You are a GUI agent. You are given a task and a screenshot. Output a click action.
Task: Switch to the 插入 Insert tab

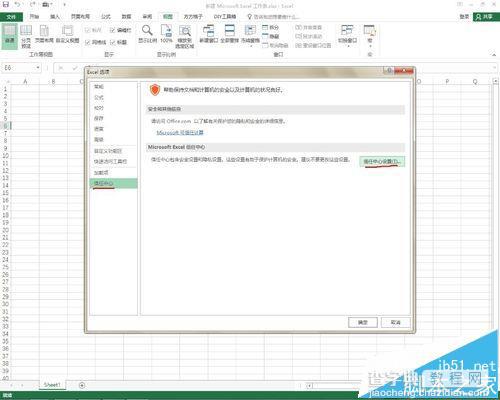tap(55, 17)
